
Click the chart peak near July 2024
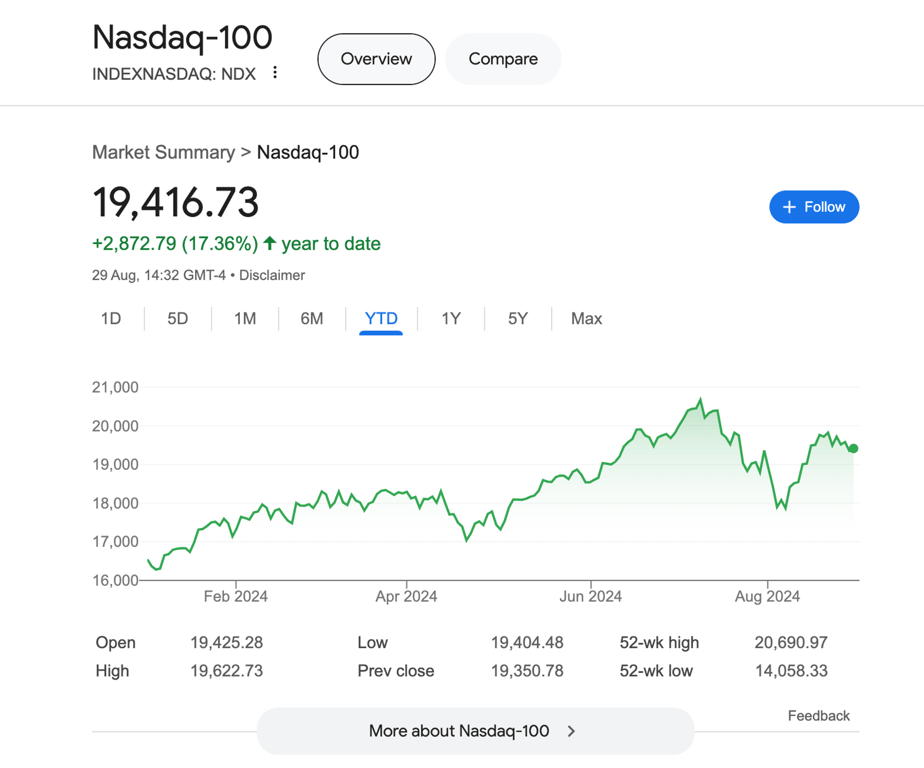tap(700, 401)
